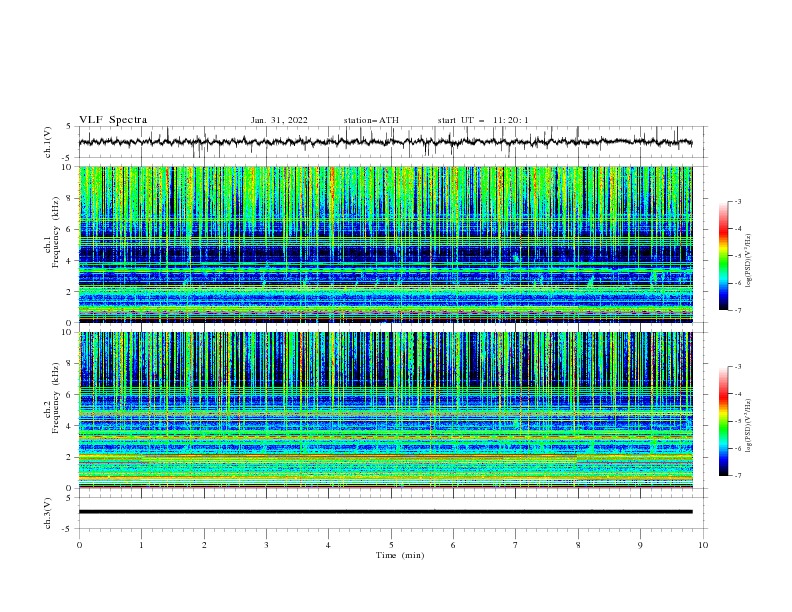The height and width of the screenshot is (612, 792).
Task: Click time axis tick label "0"
Action: tap(79, 545)
